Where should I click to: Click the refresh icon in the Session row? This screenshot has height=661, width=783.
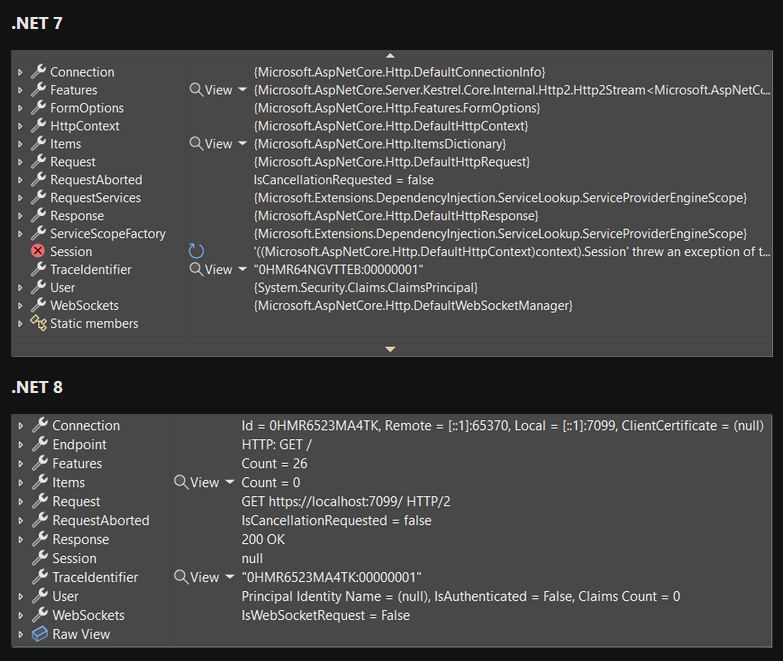coord(196,251)
